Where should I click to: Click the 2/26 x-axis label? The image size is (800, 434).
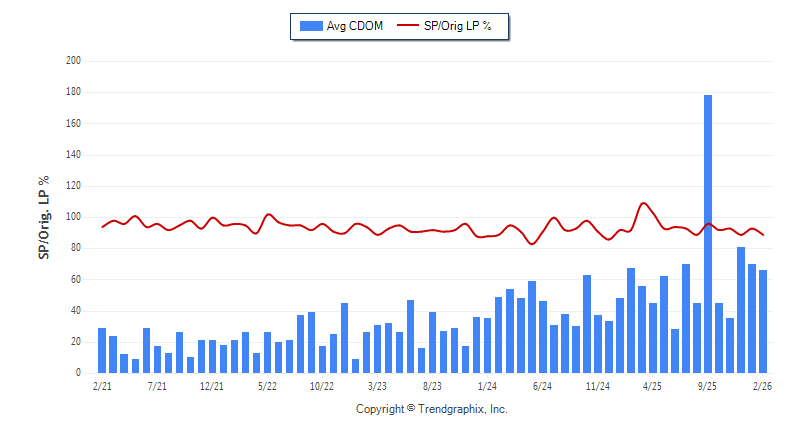click(x=762, y=385)
